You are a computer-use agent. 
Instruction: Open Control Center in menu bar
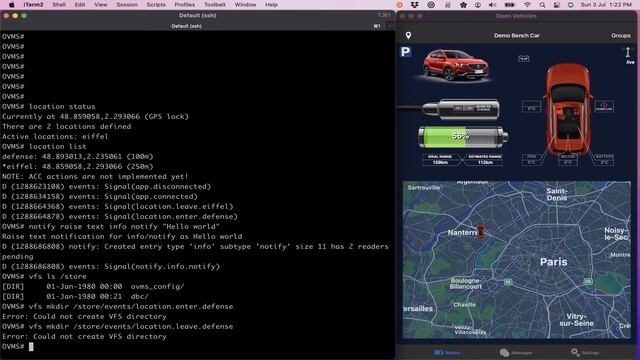(x=556, y=4)
